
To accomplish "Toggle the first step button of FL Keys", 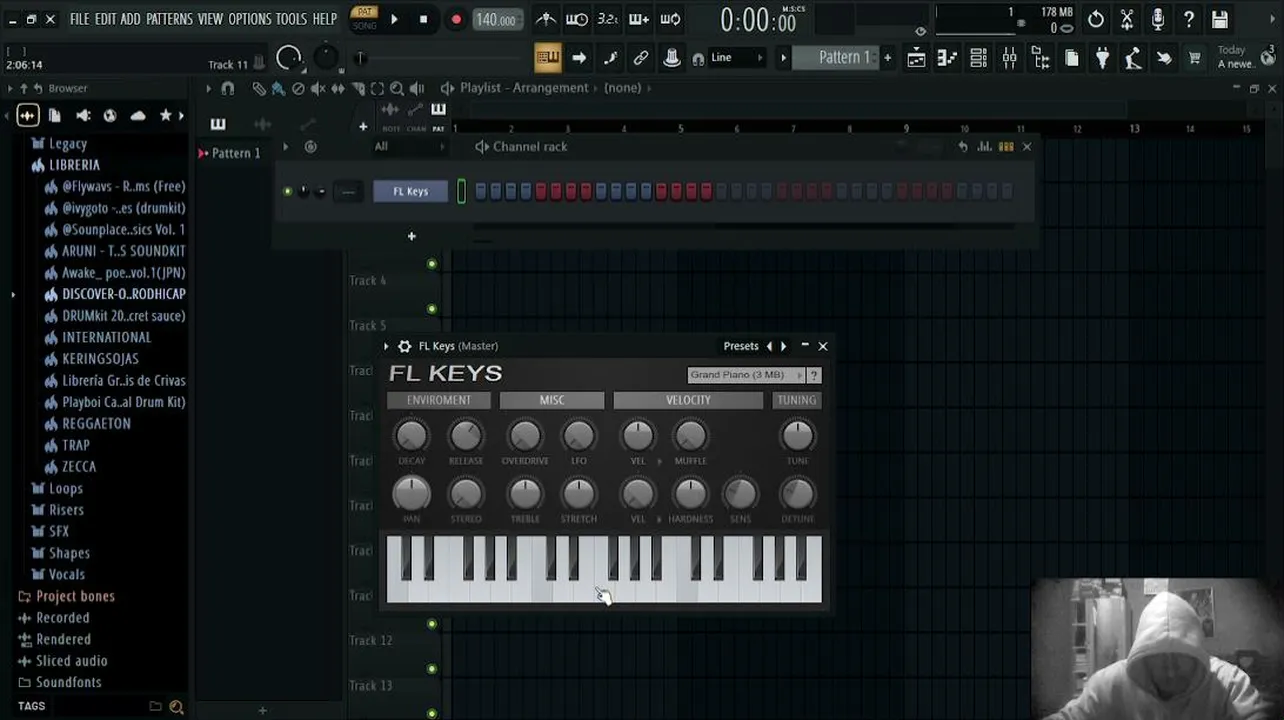I will tap(481, 191).
